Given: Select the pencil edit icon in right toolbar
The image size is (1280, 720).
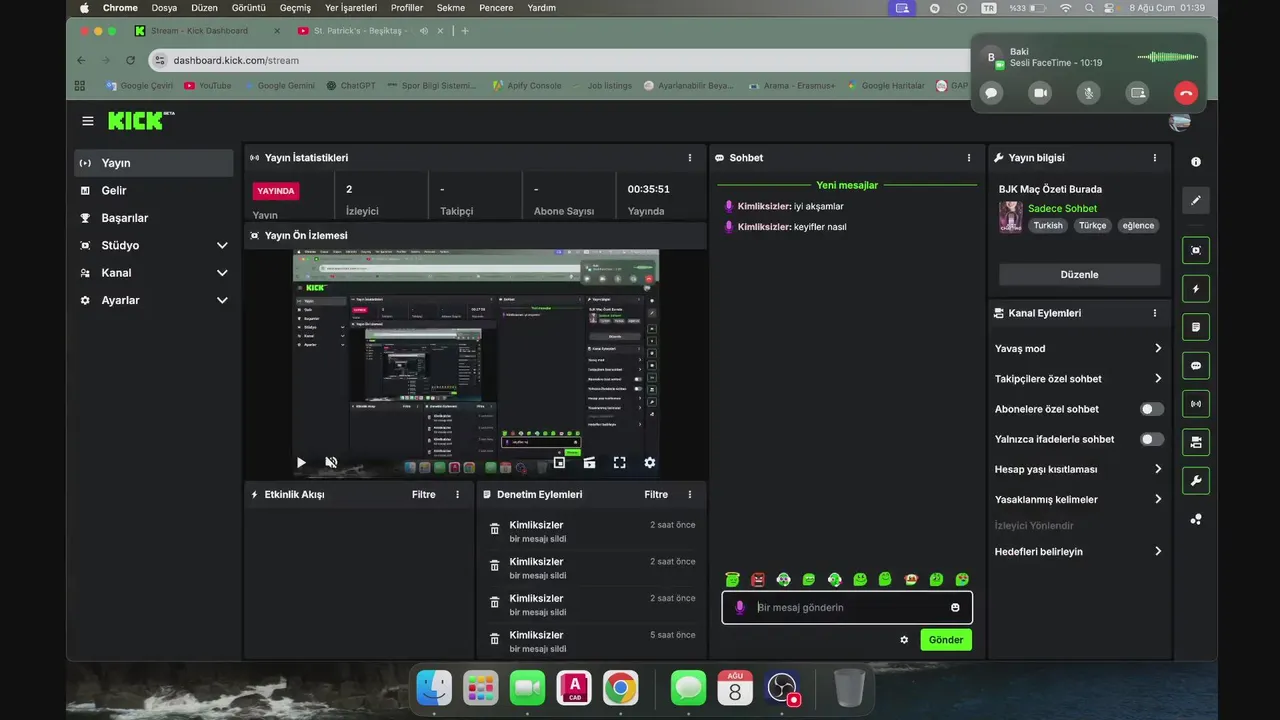Looking at the screenshot, I should 1196,201.
